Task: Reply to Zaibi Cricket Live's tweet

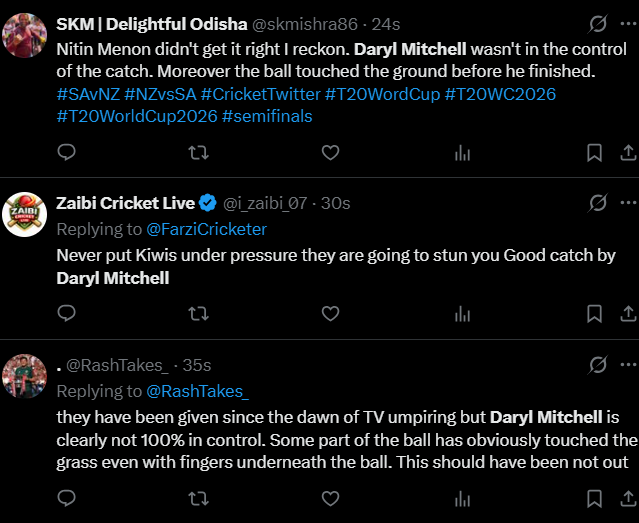Action: [x=67, y=313]
